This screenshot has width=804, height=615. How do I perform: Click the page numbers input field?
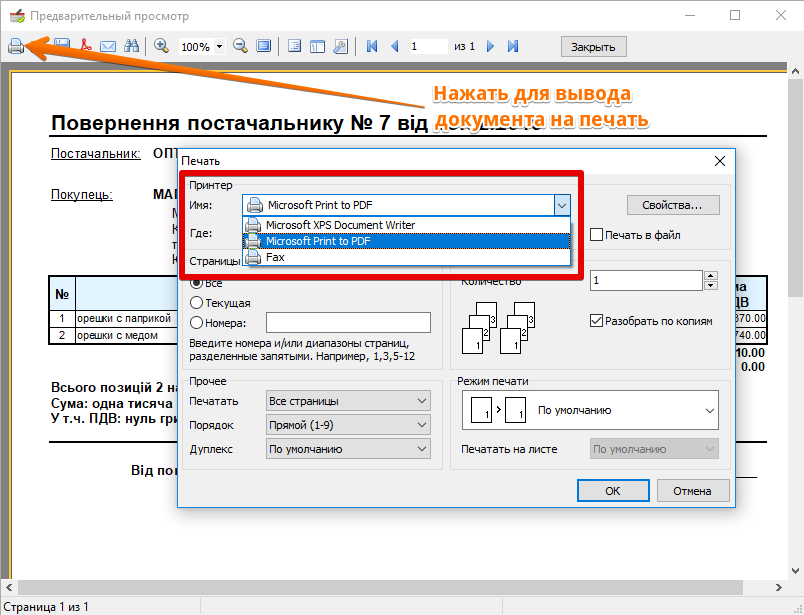point(348,323)
